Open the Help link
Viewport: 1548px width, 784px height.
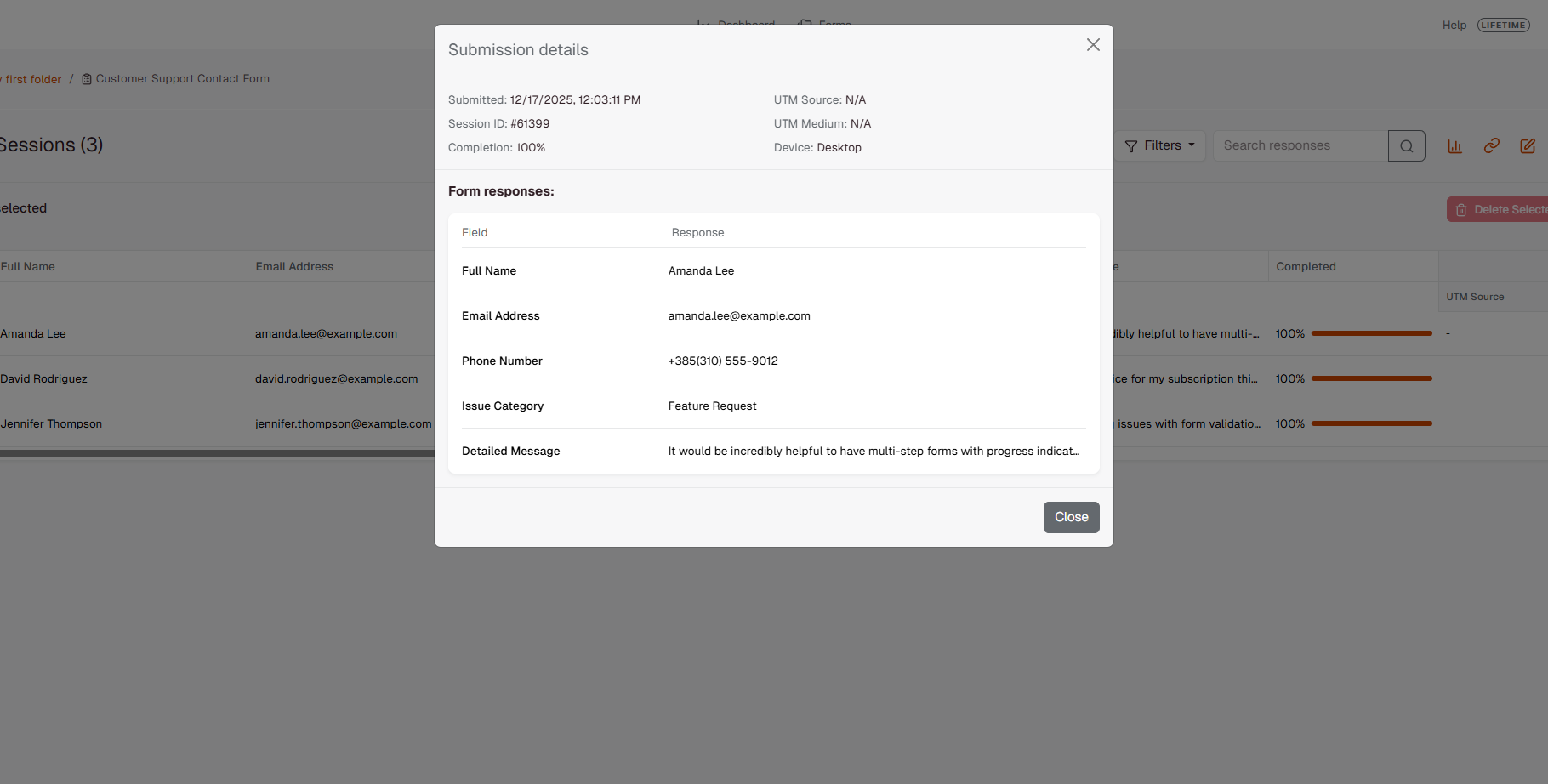pyautogui.click(x=1454, y=25)
